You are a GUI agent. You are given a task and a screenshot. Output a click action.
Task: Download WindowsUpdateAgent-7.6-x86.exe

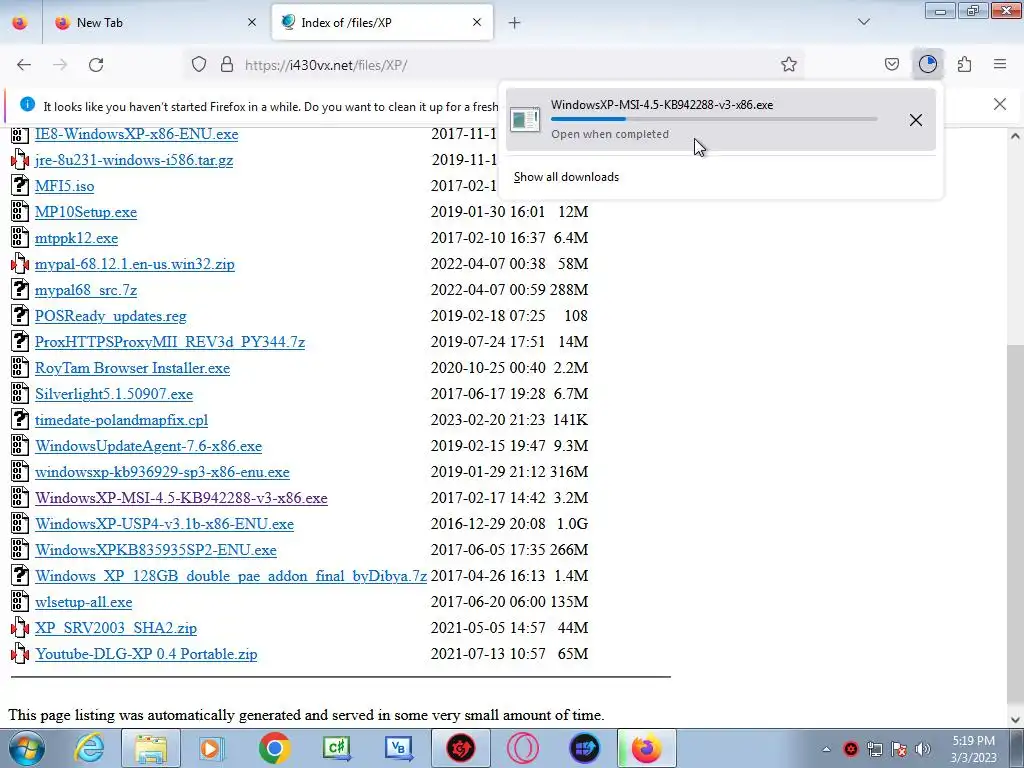pos(149,446)
